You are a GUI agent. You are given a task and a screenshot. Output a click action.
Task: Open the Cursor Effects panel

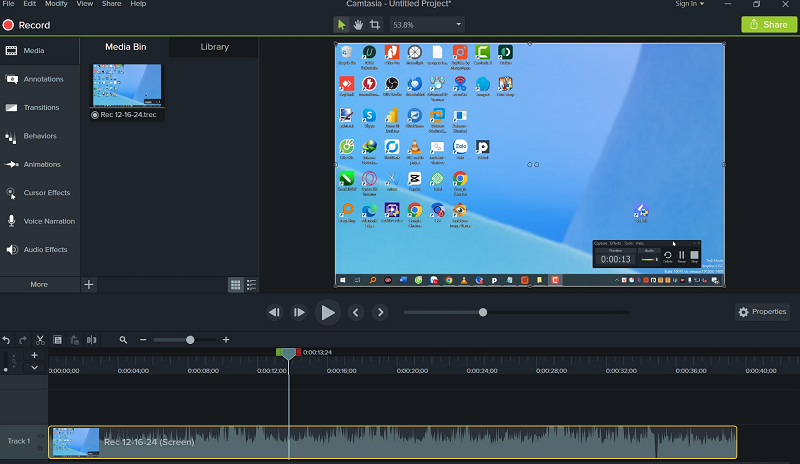pyautogui.click(x=39, y=193)
